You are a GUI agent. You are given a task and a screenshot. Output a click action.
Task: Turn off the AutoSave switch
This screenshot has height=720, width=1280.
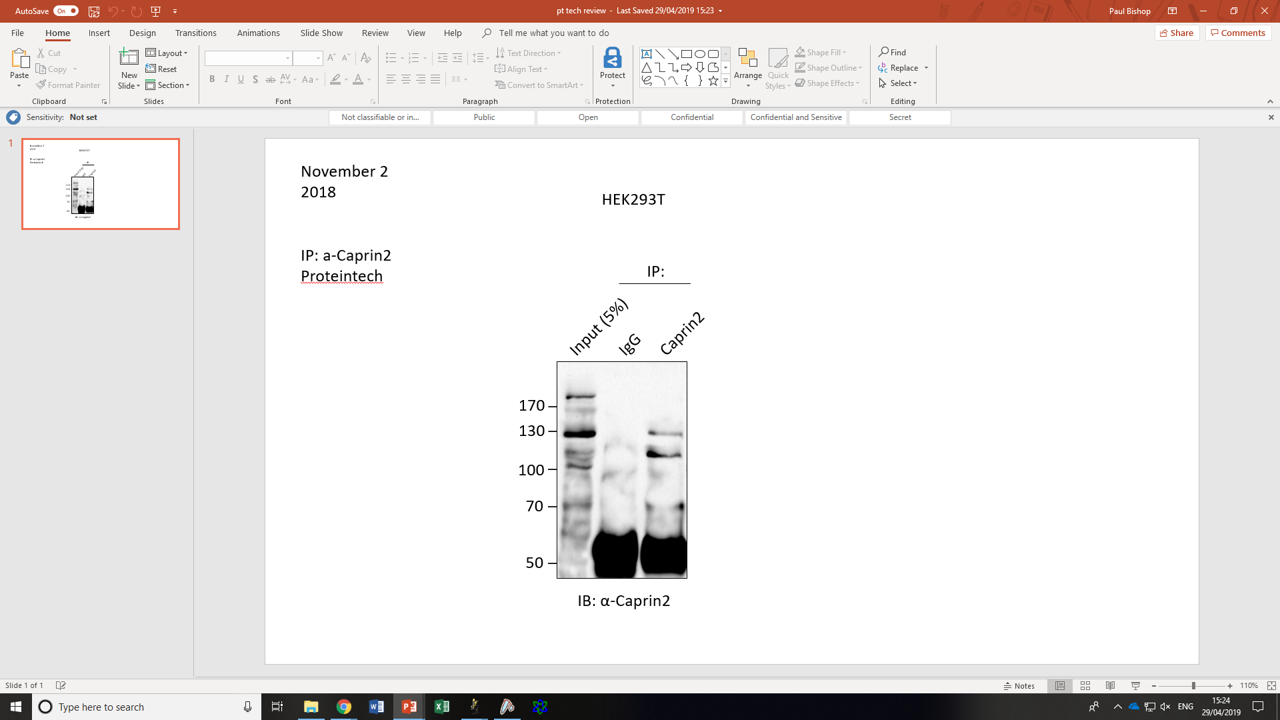[66, 11]
